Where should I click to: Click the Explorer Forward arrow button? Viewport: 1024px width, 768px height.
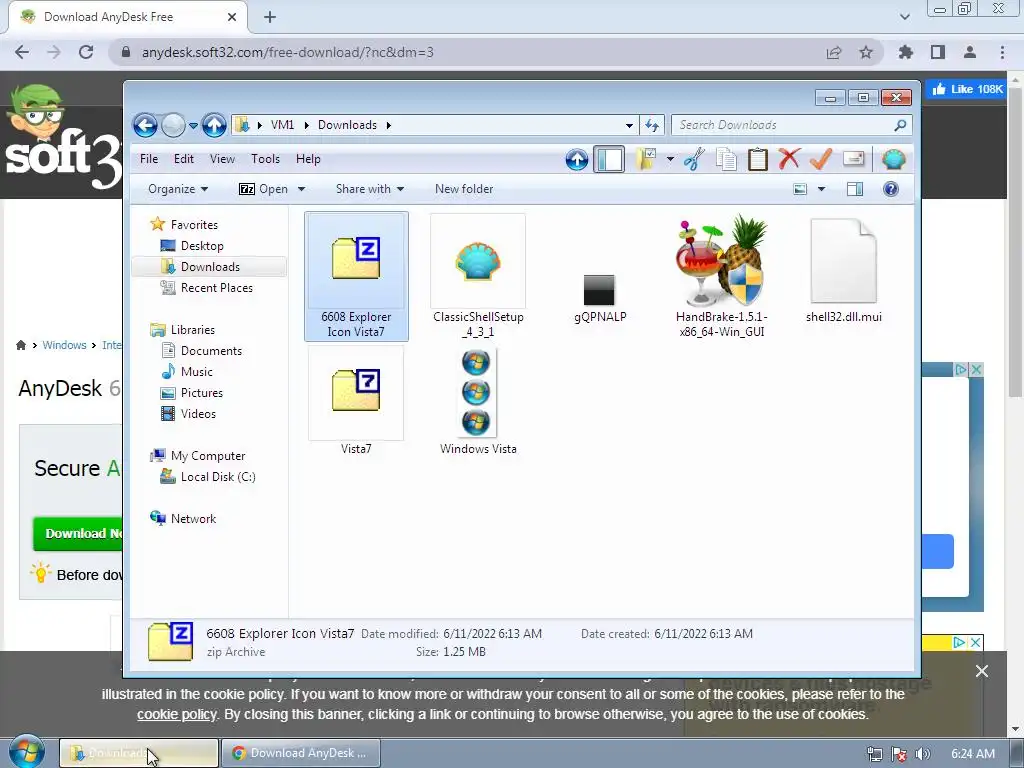[x=173, y=125]
